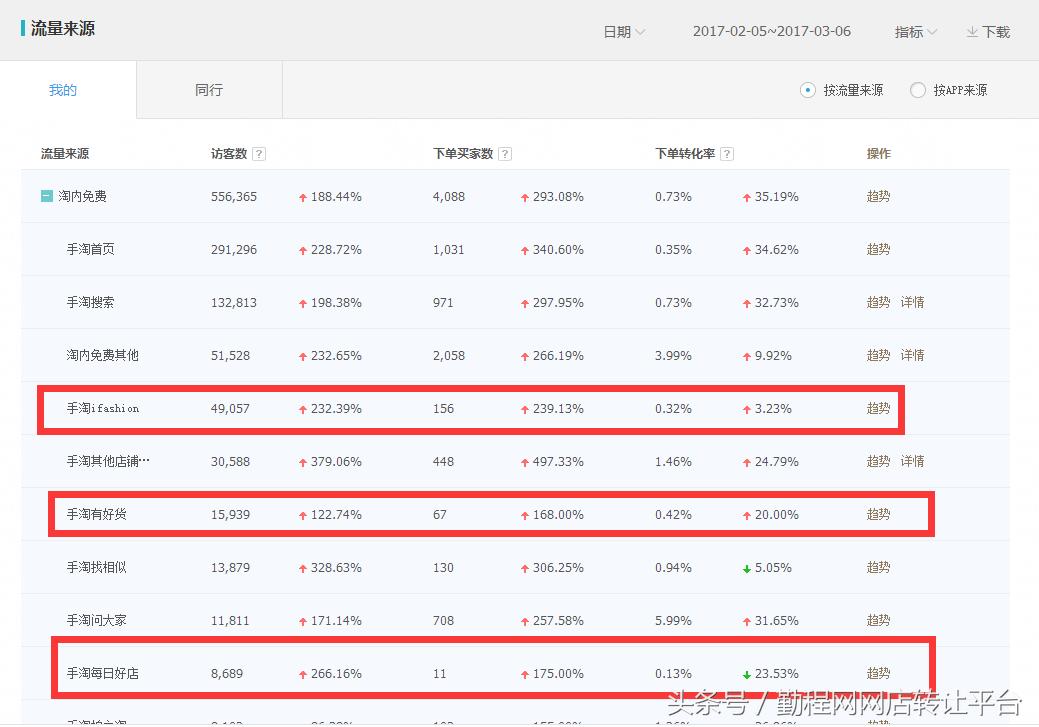This screenshot has height=727, width=1039.
Task: Collapse the 淘内免费 group with minus icon
Action: tap(46, 196)
